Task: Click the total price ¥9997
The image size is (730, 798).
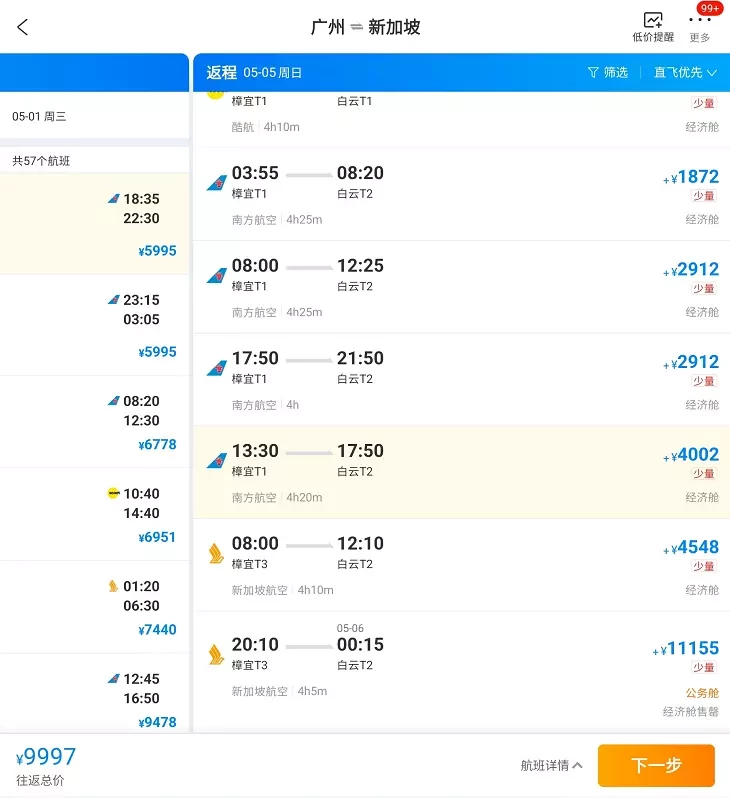Action: pos(46,757)
